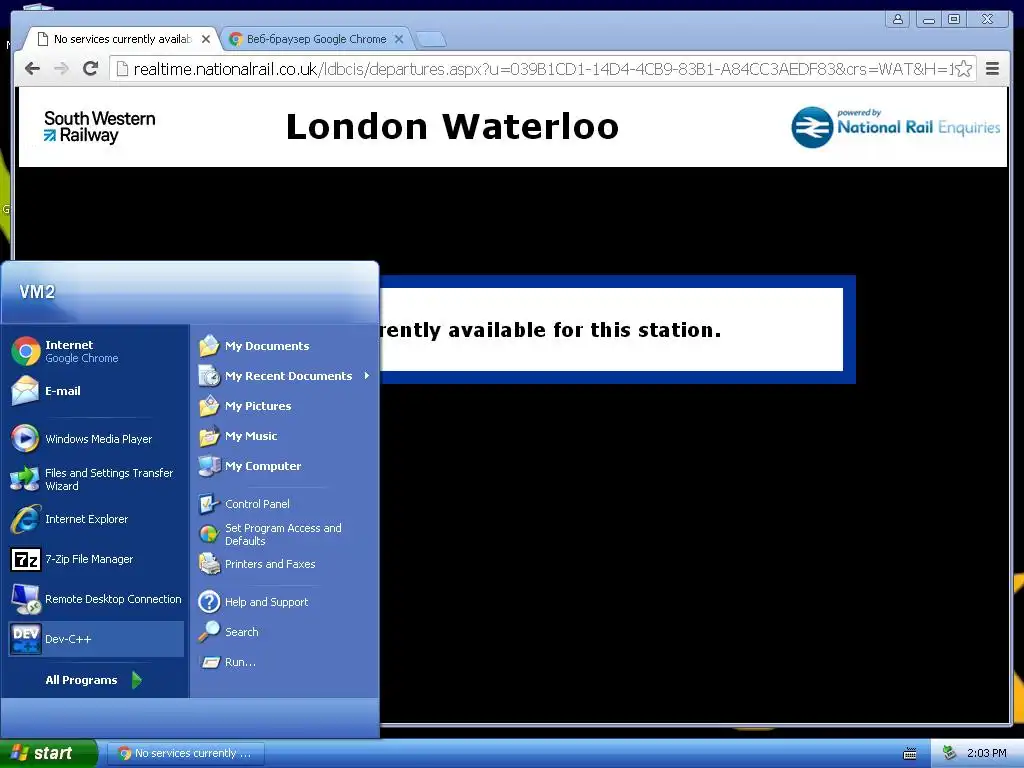Viewport: 1024px width, 768px height.
Task: Click the Chrome forward arrow
Action: pyautogui.click(x=61, y=69)
